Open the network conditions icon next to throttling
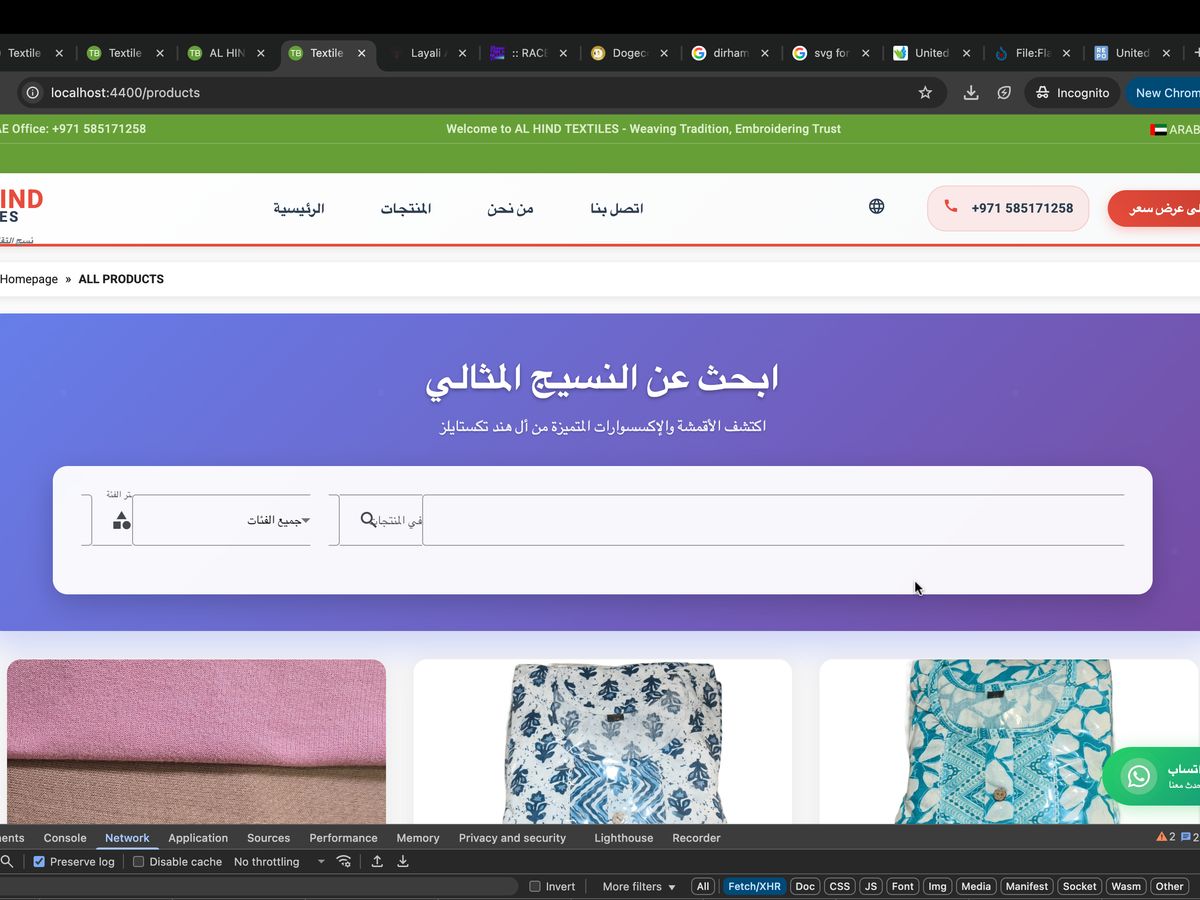 (344, 861)
